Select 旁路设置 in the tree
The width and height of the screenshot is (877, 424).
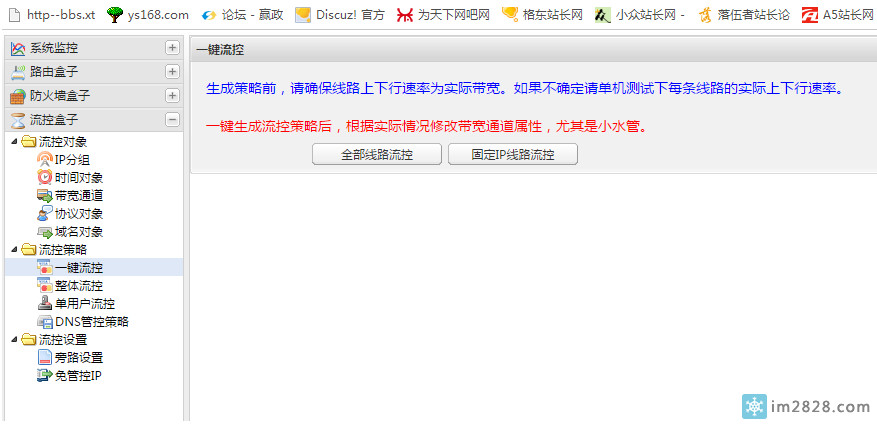79,357
